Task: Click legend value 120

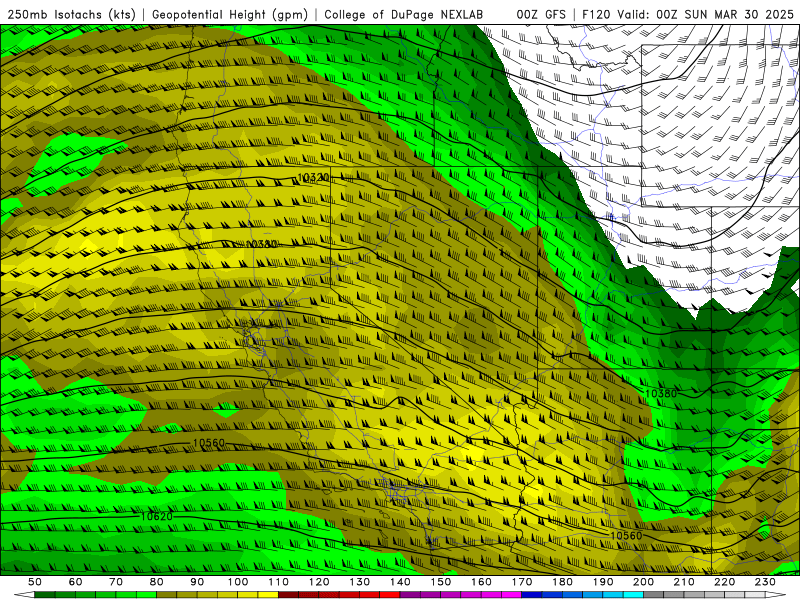Action: tap(319, 582)
